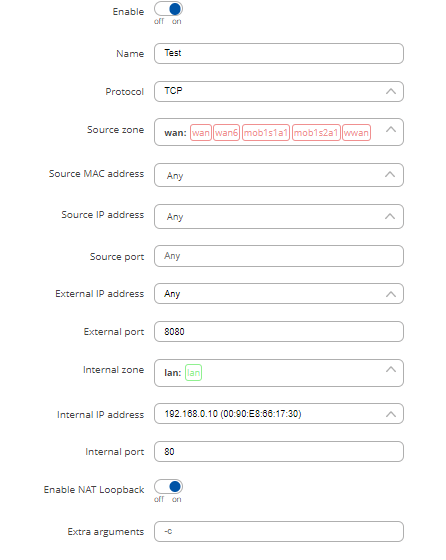The height and width of the screenshot is (560, 446).
Task: Expand the Source zone chevron
Action: click(391, 129)
